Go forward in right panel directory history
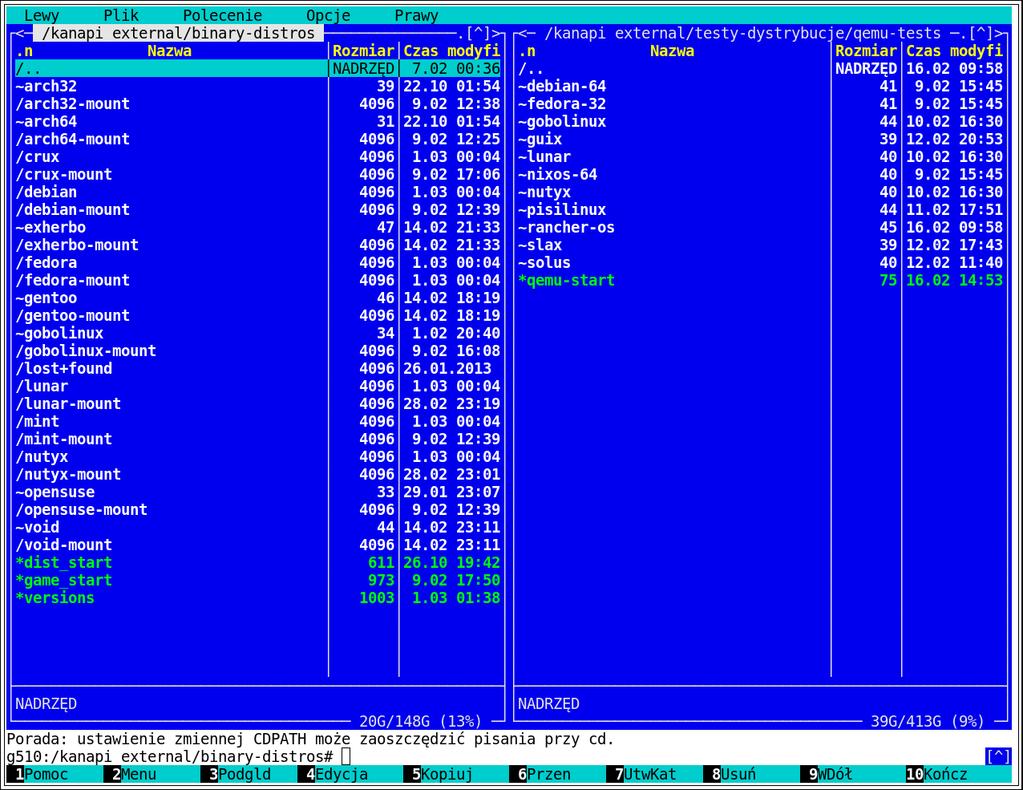The image size is (1023, 790). [x=1000, y=33]
